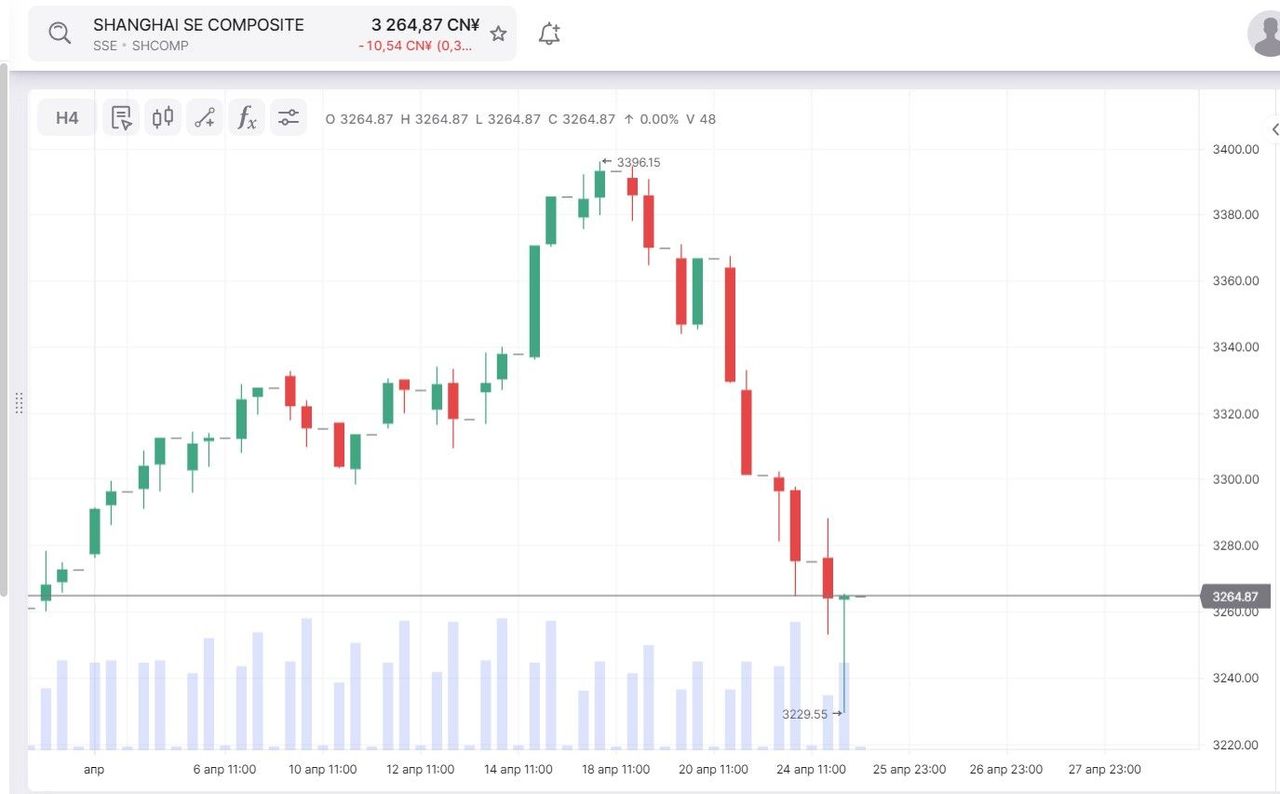Screen dimensions: 1280x794
Task: Click the red price change value
Action: (x=415, y=46)
